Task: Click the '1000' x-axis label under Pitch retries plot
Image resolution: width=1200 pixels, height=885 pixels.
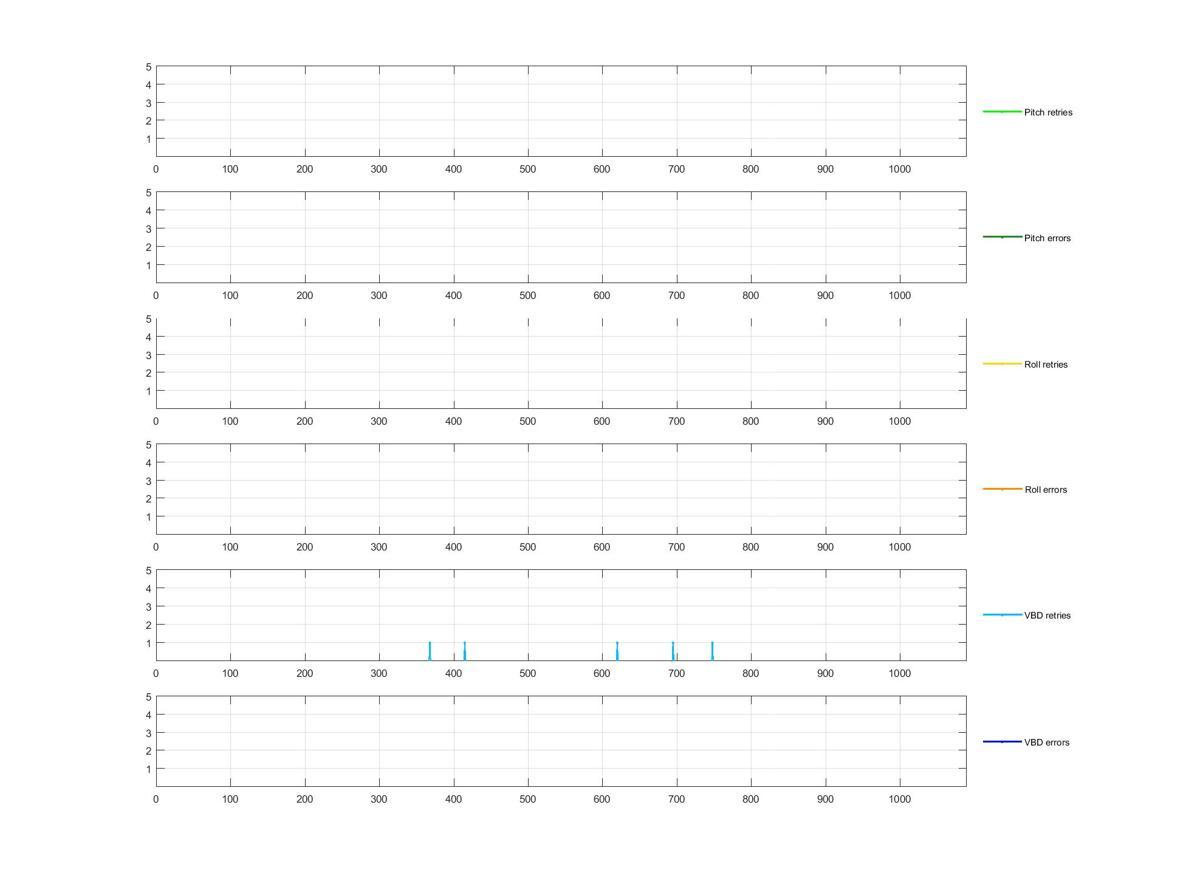Action: click(x=900, y=170)
